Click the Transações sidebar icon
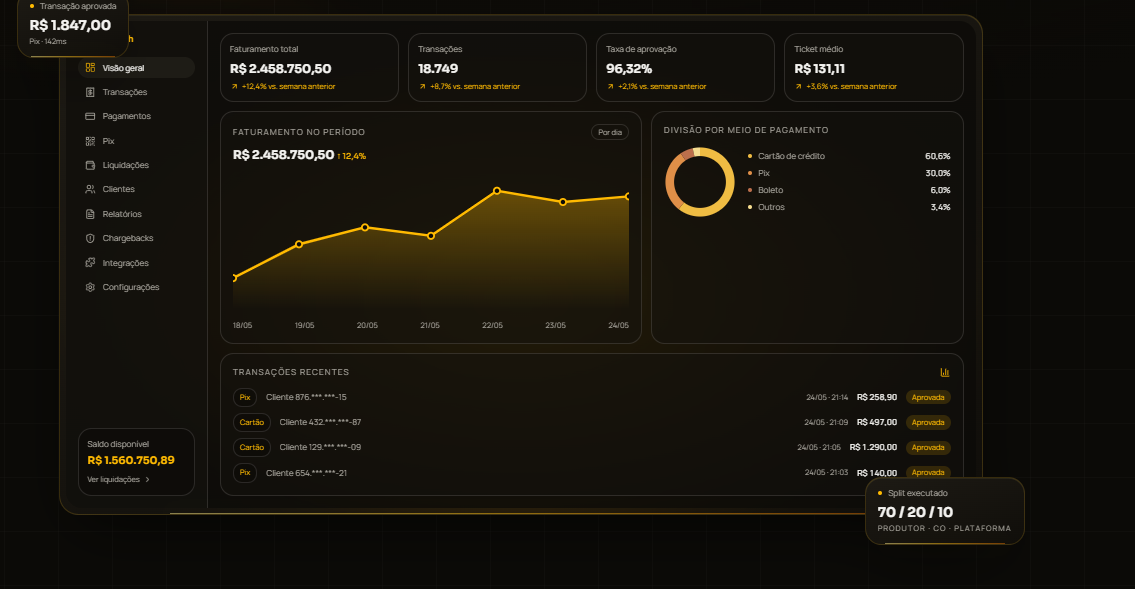1135x589 pixels. click(x=90, y=92)
